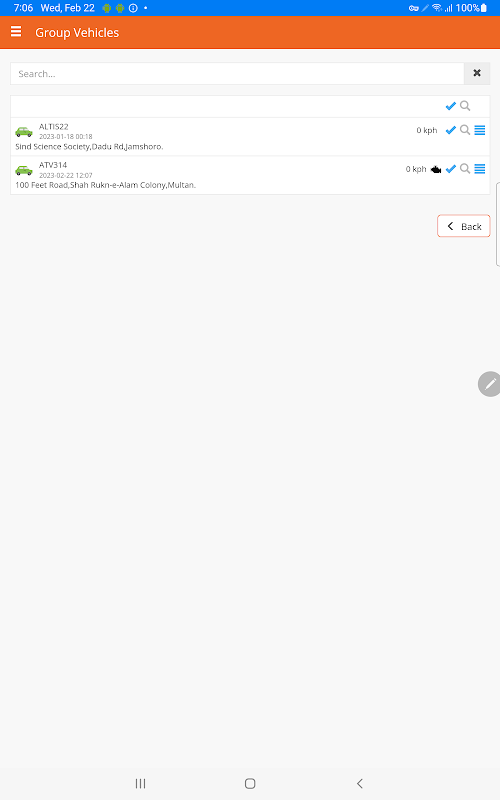Click the header row magnifier icon
This screenshot has width=500, height=800.
[x=465, y=106]
